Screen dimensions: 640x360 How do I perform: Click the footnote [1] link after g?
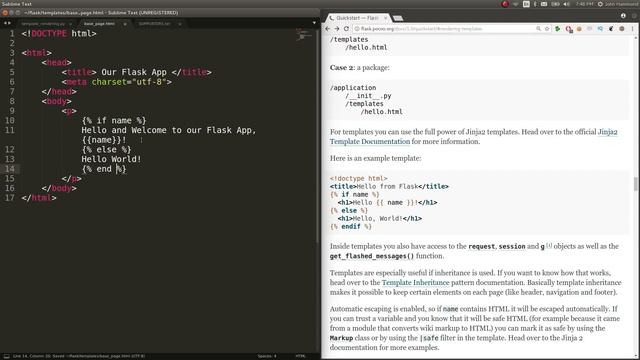pyautogui.click(x=549, y=245)
